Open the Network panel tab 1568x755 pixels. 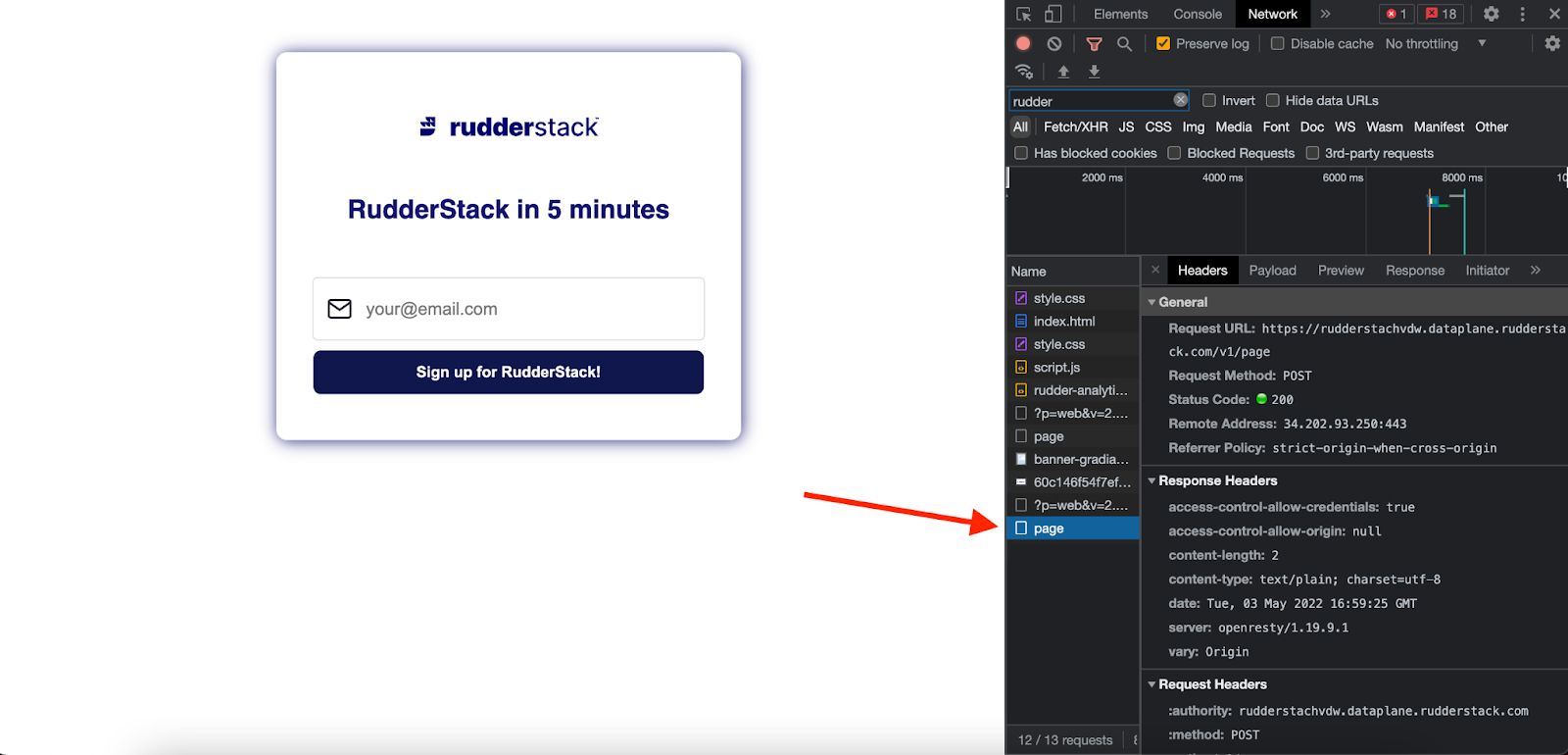[x=1272, y=14]
